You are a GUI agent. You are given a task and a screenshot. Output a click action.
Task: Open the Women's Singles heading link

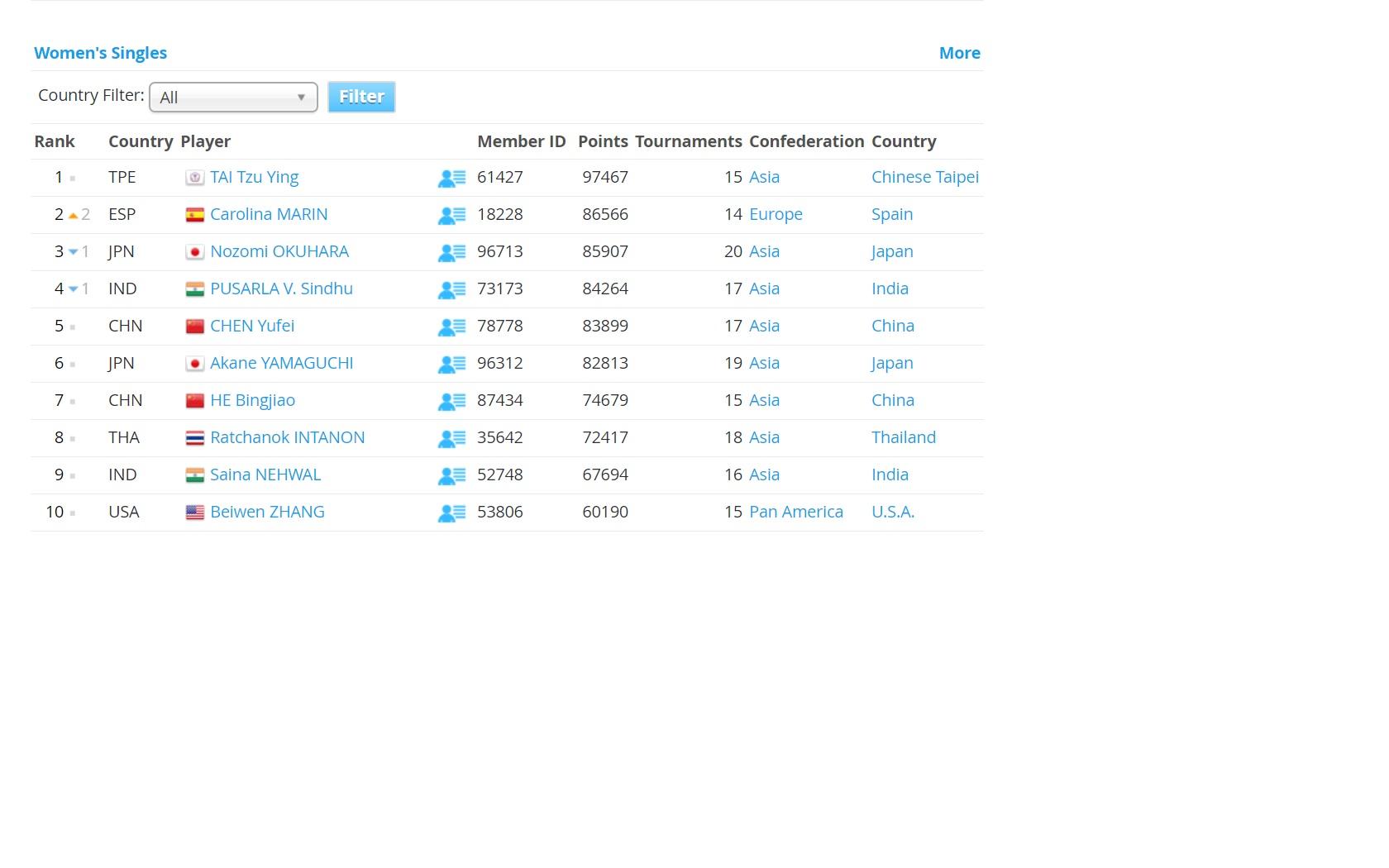[100, 53]
